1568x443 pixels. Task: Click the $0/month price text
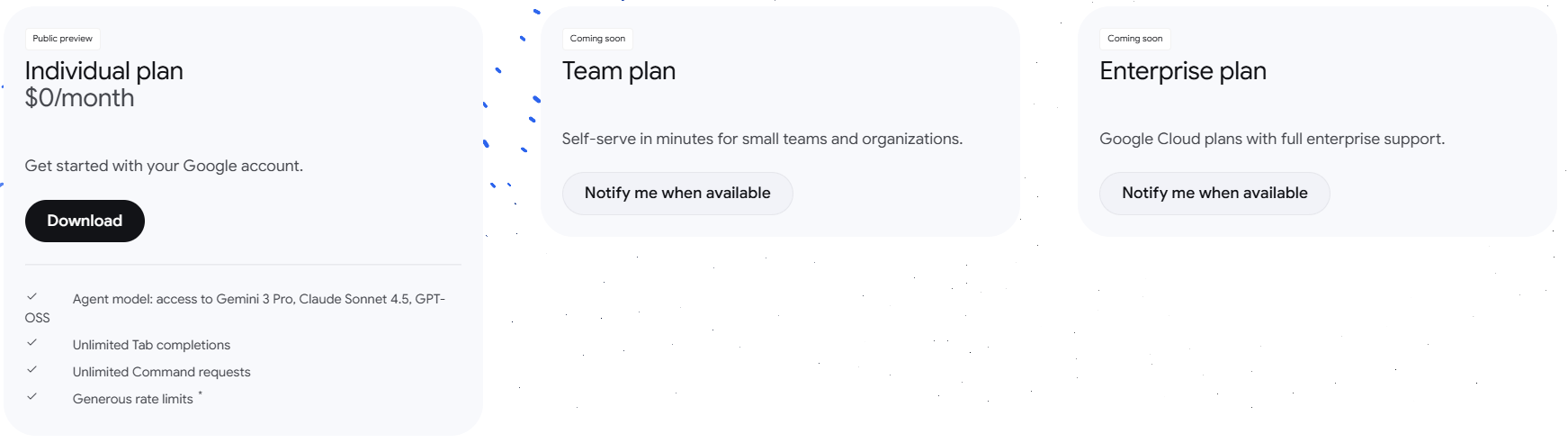click(x=79, y=98)
